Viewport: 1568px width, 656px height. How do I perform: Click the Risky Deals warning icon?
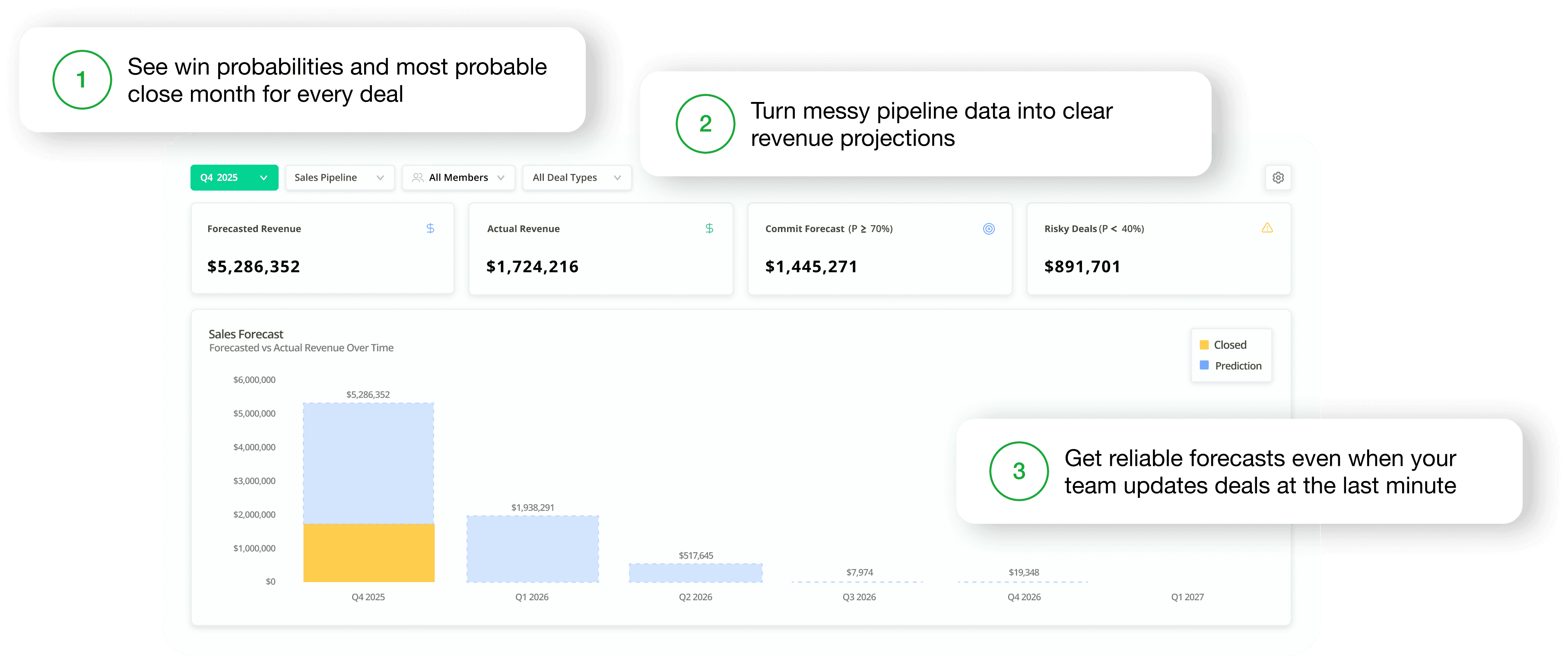coord(1266,228)
